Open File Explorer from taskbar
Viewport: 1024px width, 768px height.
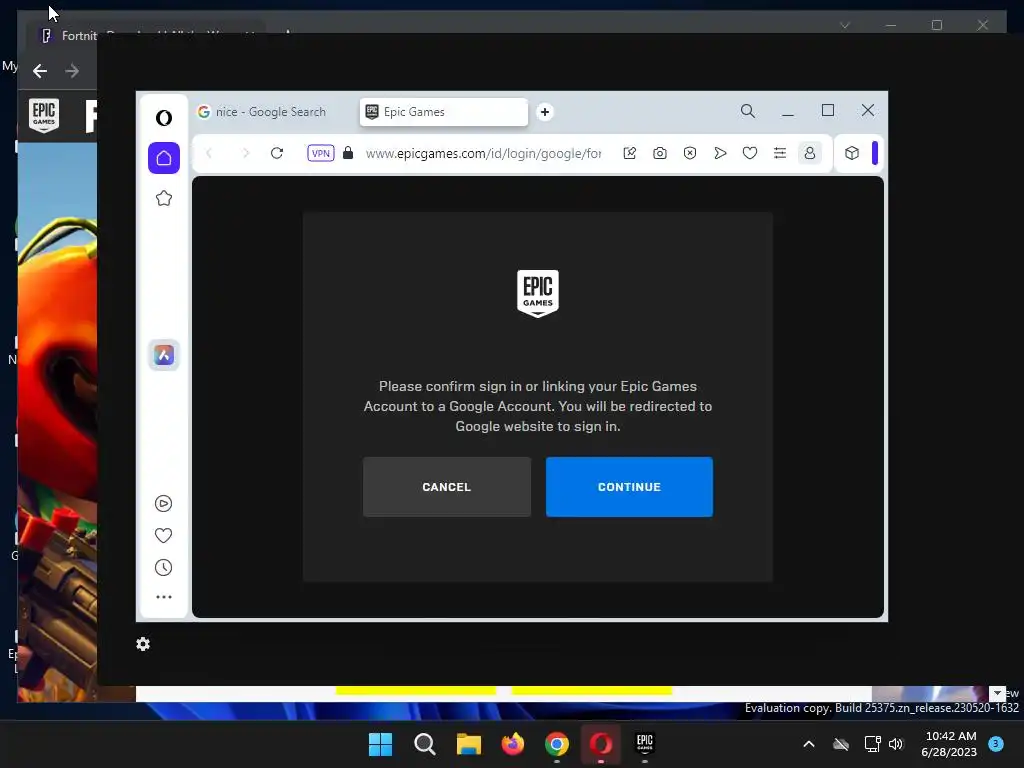click(x=468, y=744)
